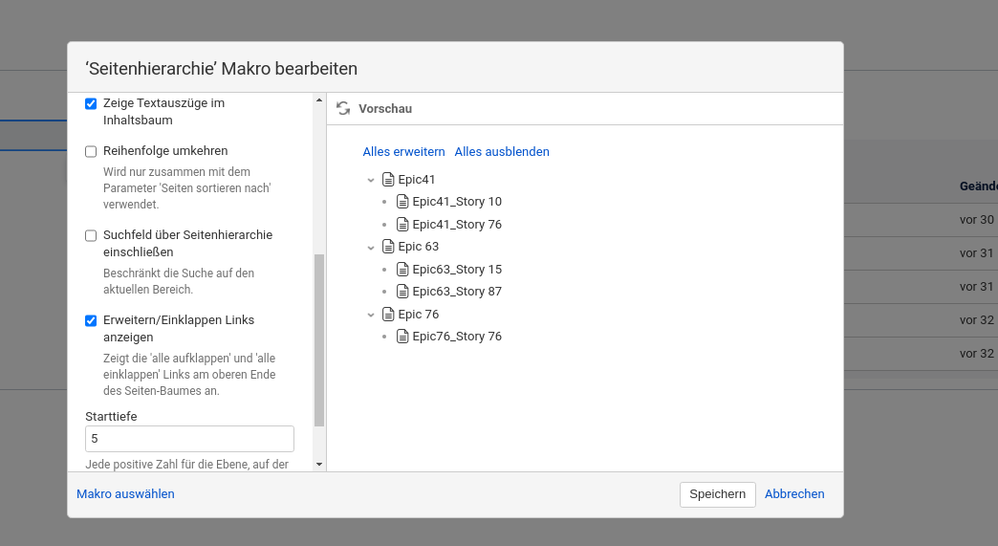Open the Epic41 page link
Image resolution: width=998 pixels, height=546 pixels.
(x=416, y=179)
